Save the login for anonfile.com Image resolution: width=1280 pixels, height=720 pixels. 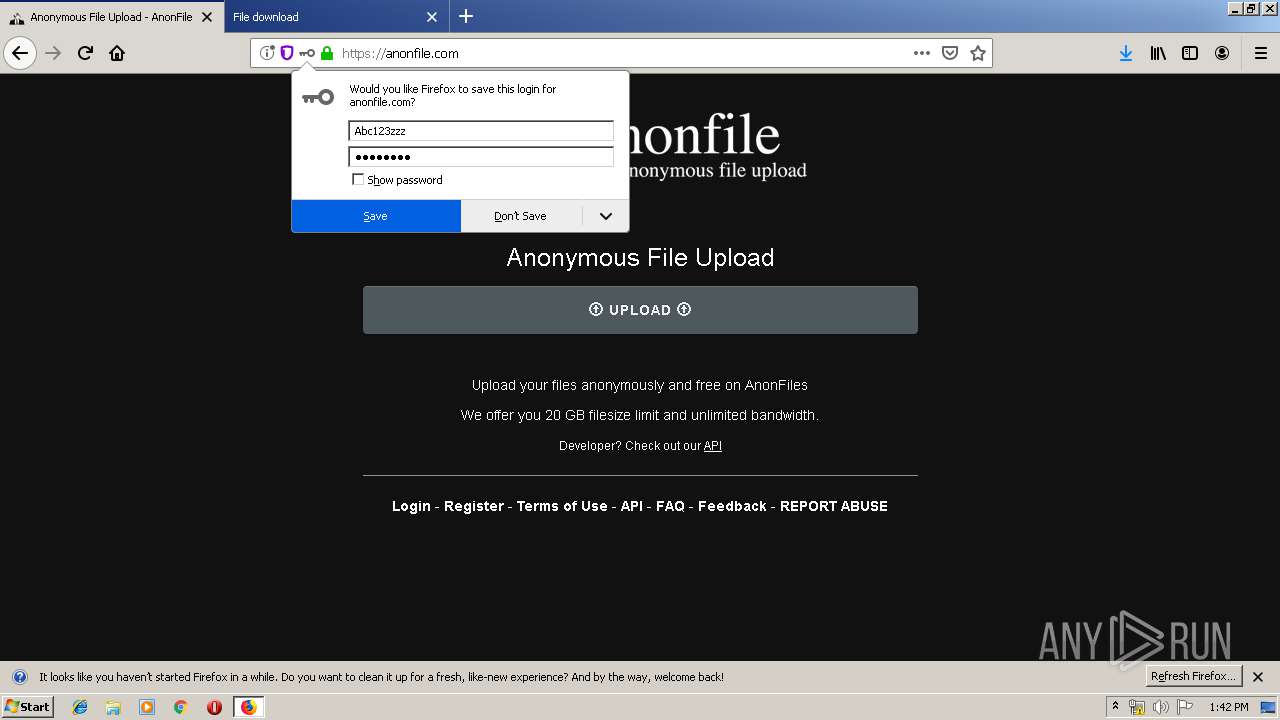[376, 216]
